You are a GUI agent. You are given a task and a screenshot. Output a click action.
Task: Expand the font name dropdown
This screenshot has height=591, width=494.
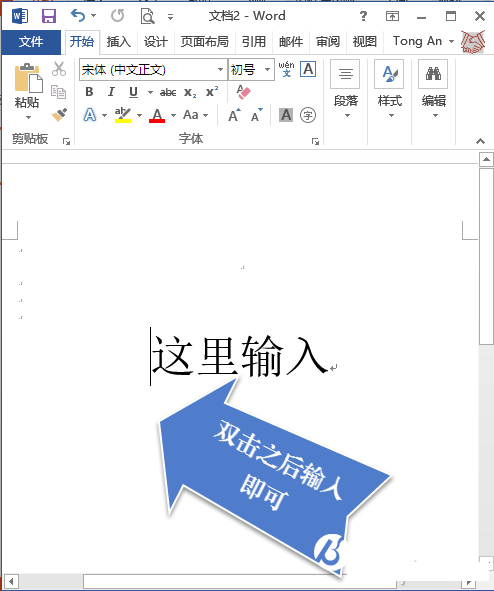[220, 69]
